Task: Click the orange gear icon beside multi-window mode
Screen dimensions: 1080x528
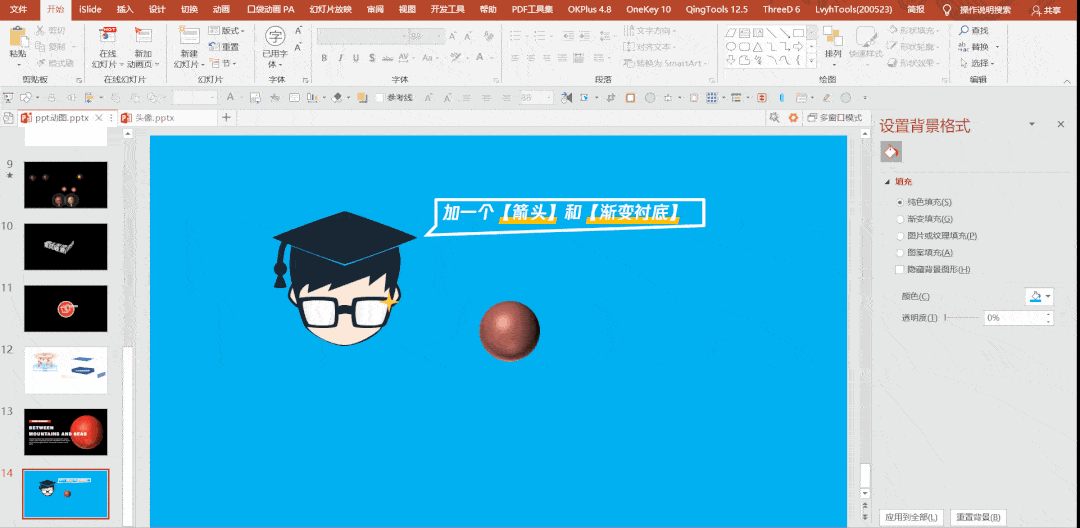Action: (x=793, y=118)
